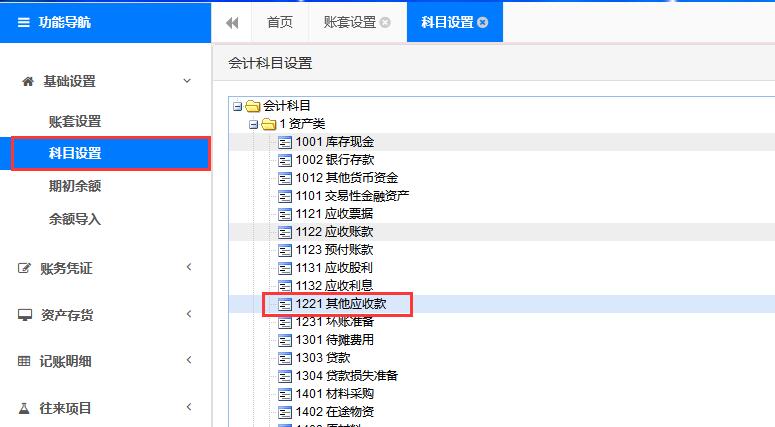Screen dimensions: 775x427
Task: Select account 1221 其他应收款
Action: pos(340,304)
